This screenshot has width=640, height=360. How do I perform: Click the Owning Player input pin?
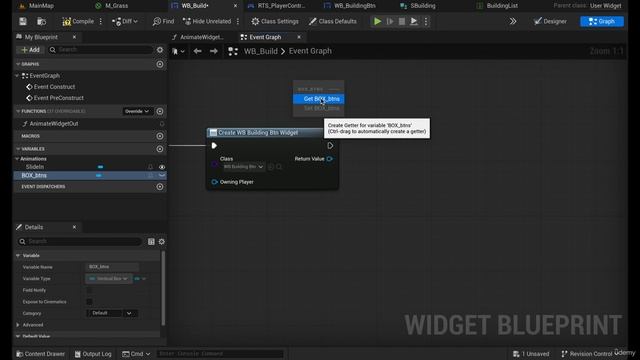(215, 182)
